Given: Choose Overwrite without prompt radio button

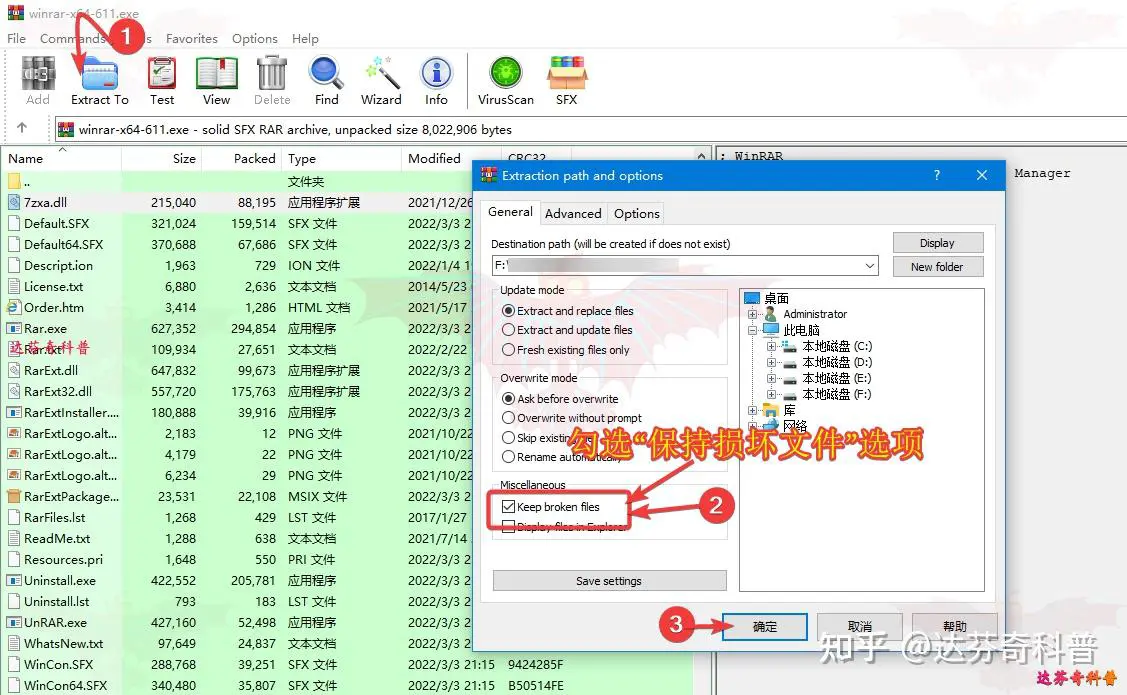Looking at the screenshot, I should click(x=509, y=418).
